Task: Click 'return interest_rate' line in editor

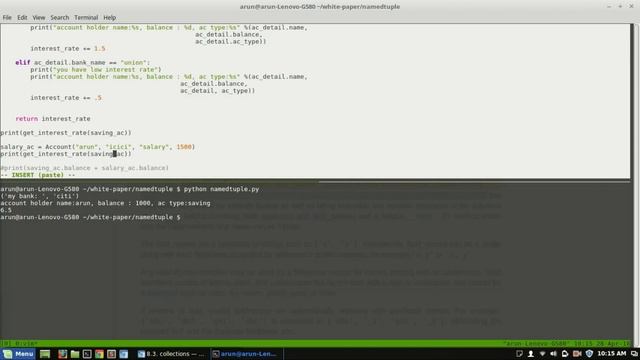Action: pos(53,119)
